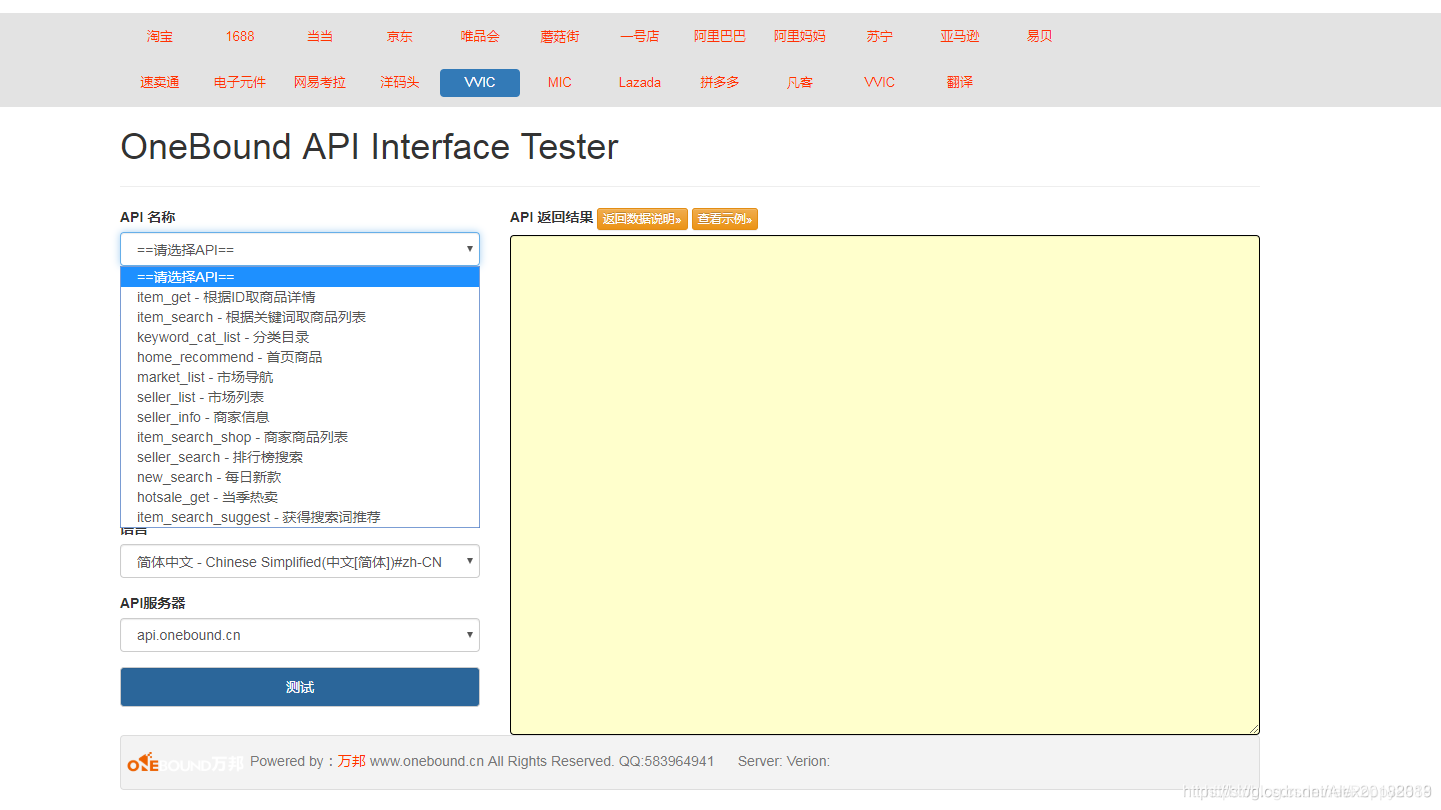Open the 淘宝 platform tab
This screenshot has width=1441, height=810.
tap(160, 36)
